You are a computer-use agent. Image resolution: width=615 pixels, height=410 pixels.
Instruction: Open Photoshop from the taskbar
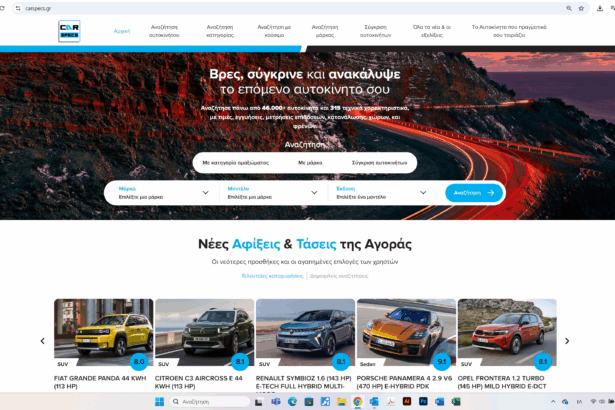(x=423, y=401)
